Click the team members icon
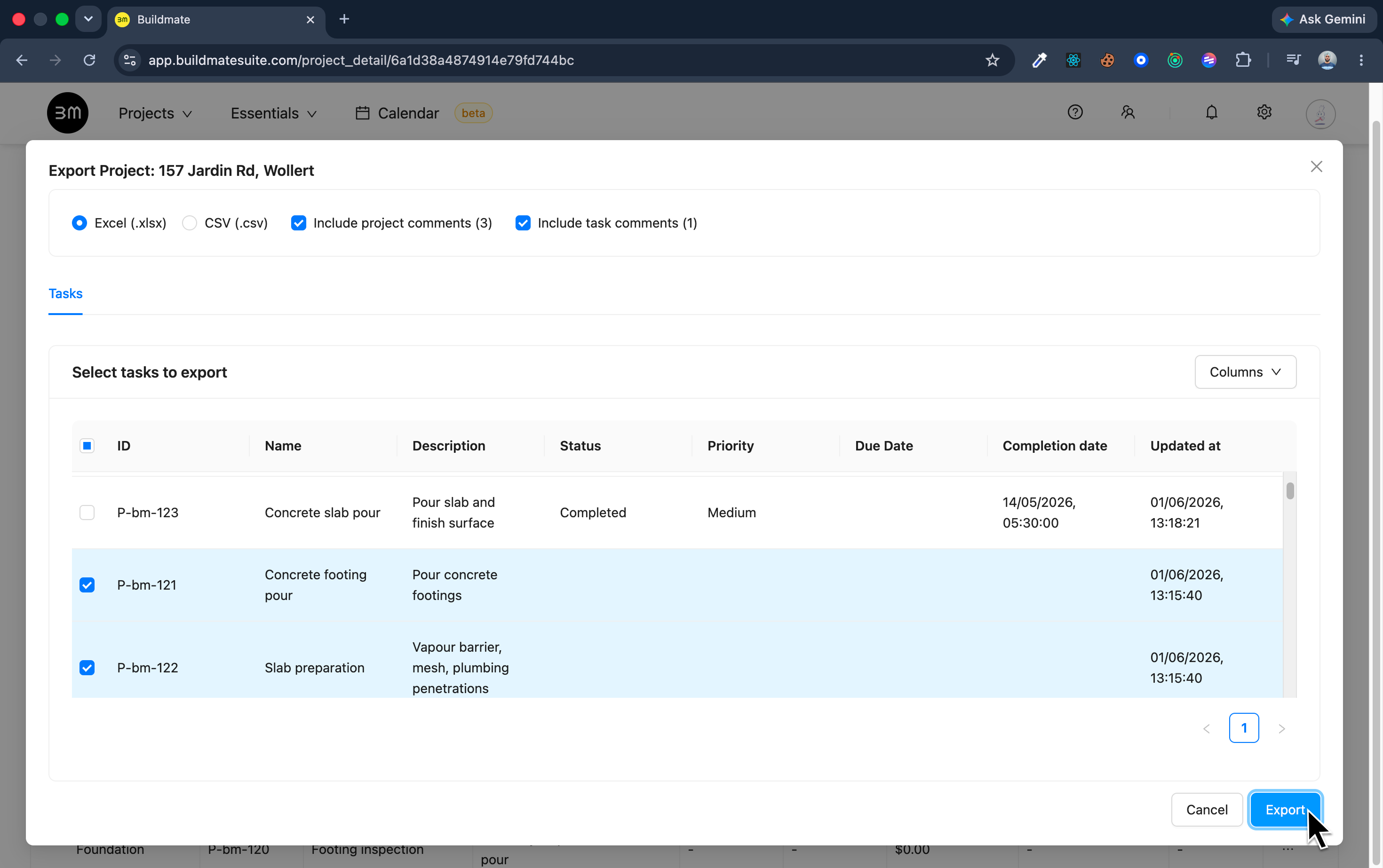The width and height of the screenshot is (1383, 868). click(1128, 112)
